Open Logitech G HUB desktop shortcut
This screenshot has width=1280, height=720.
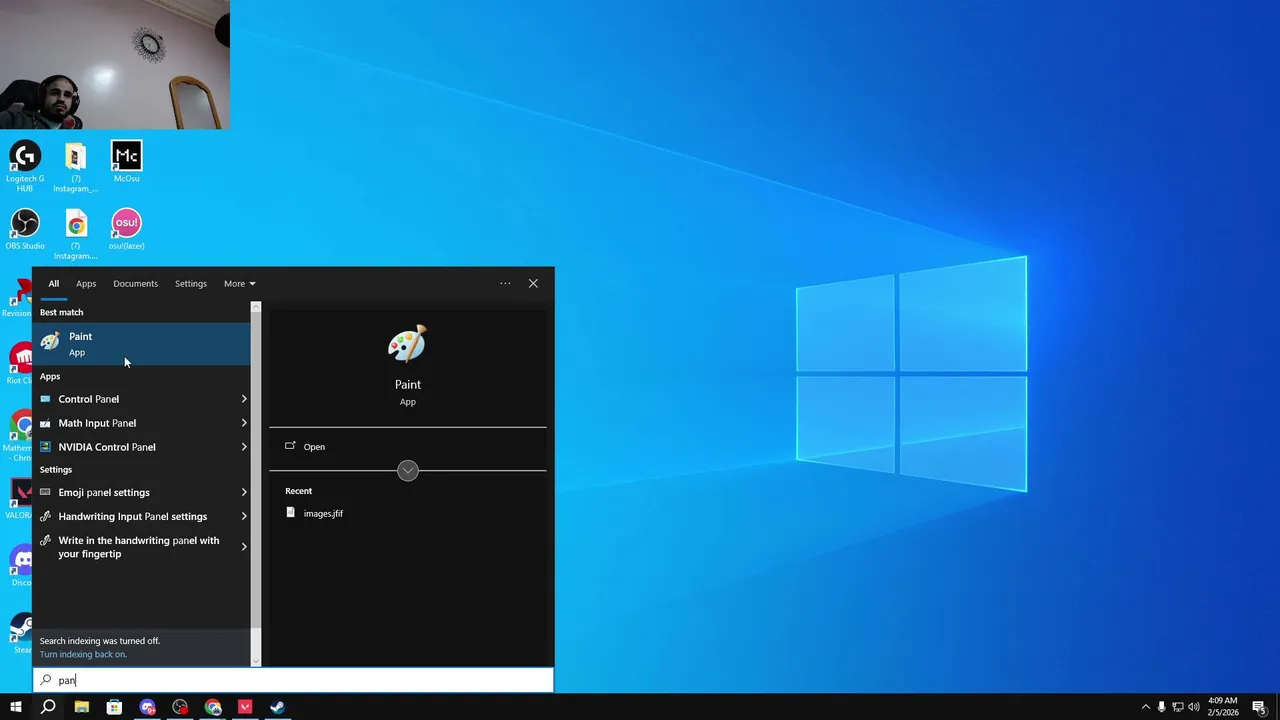pos(25,166)
